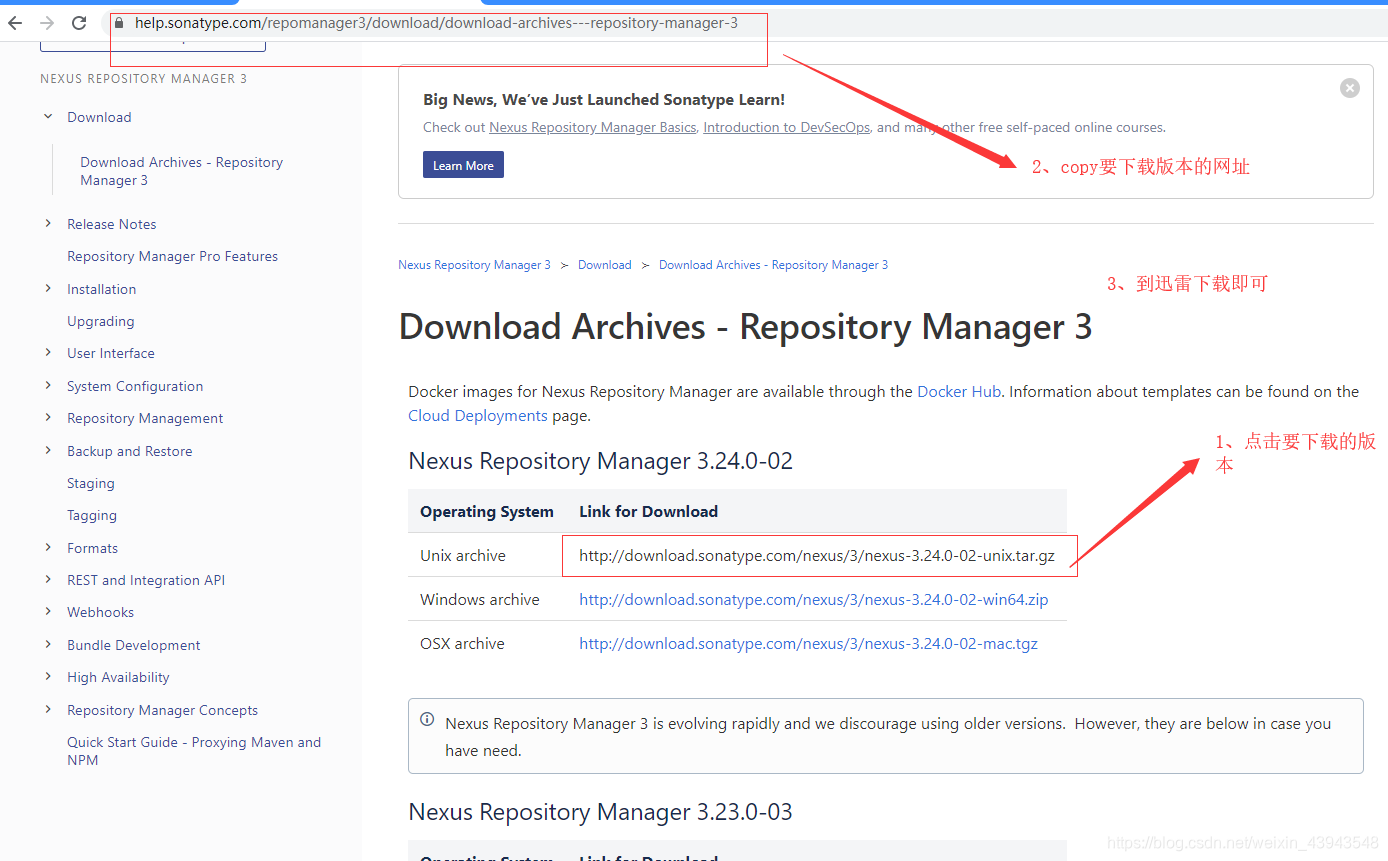Click the nexus-3.24.0-02-mac.tgz download link
The height and width of the screenshot is (861, 1388).
tap(808, 644)
